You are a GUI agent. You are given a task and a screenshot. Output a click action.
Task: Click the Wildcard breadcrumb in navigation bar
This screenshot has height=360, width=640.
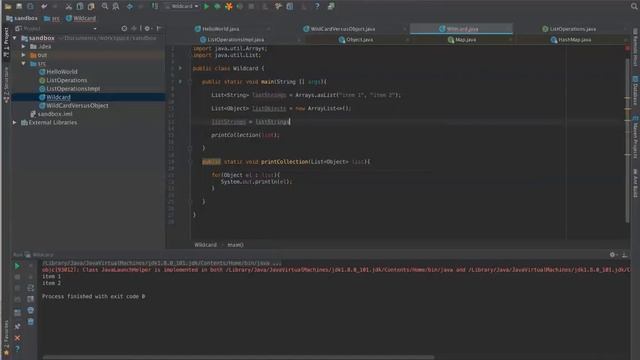(81, 18)
